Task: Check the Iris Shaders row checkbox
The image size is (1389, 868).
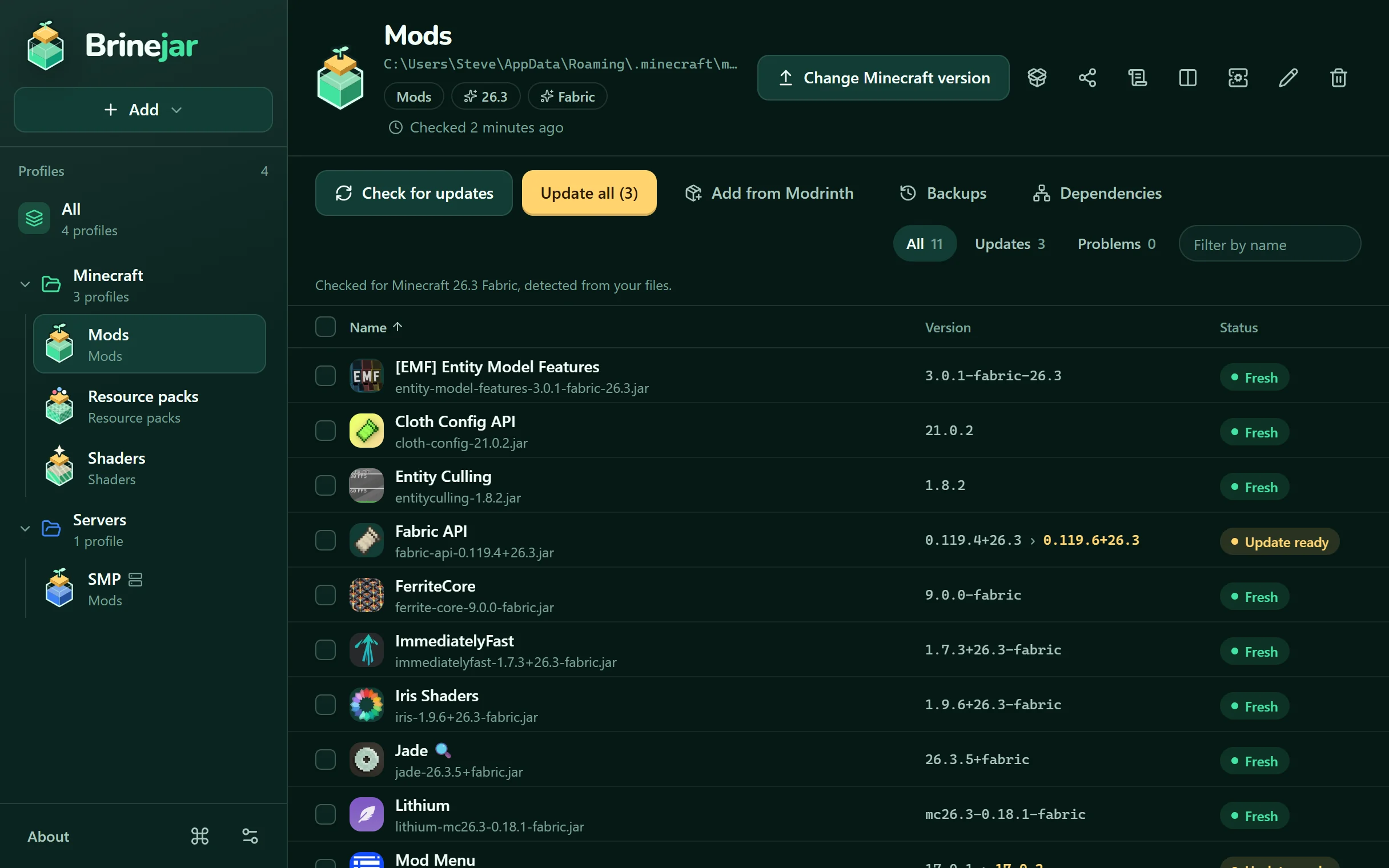Action: [326, 705]
